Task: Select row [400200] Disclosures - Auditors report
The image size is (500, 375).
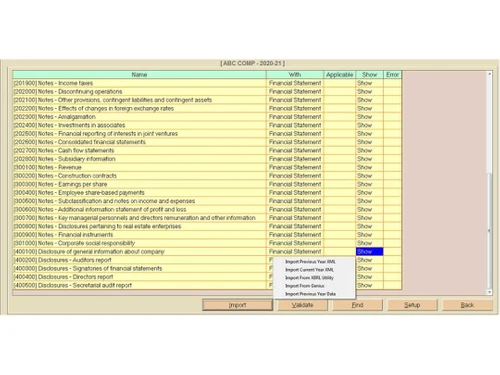Action: click(x=139, y=260)
